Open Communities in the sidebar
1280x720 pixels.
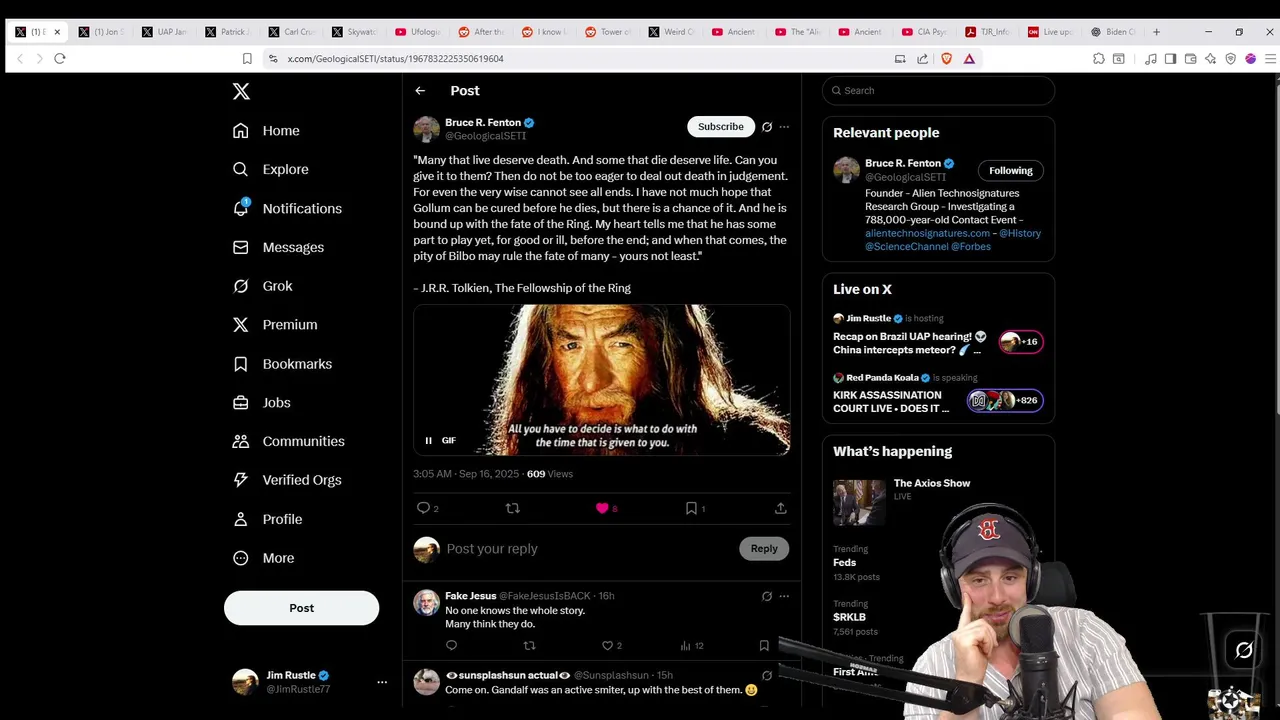tap(288, 441)
